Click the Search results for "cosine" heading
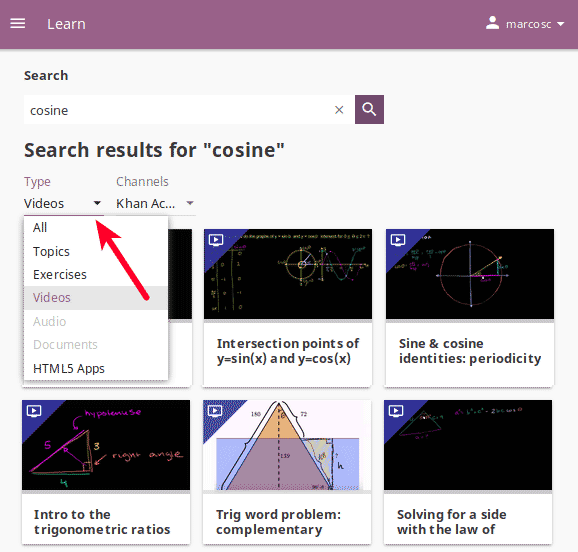Viewport: 578px width, 552px height. (154, 150)
